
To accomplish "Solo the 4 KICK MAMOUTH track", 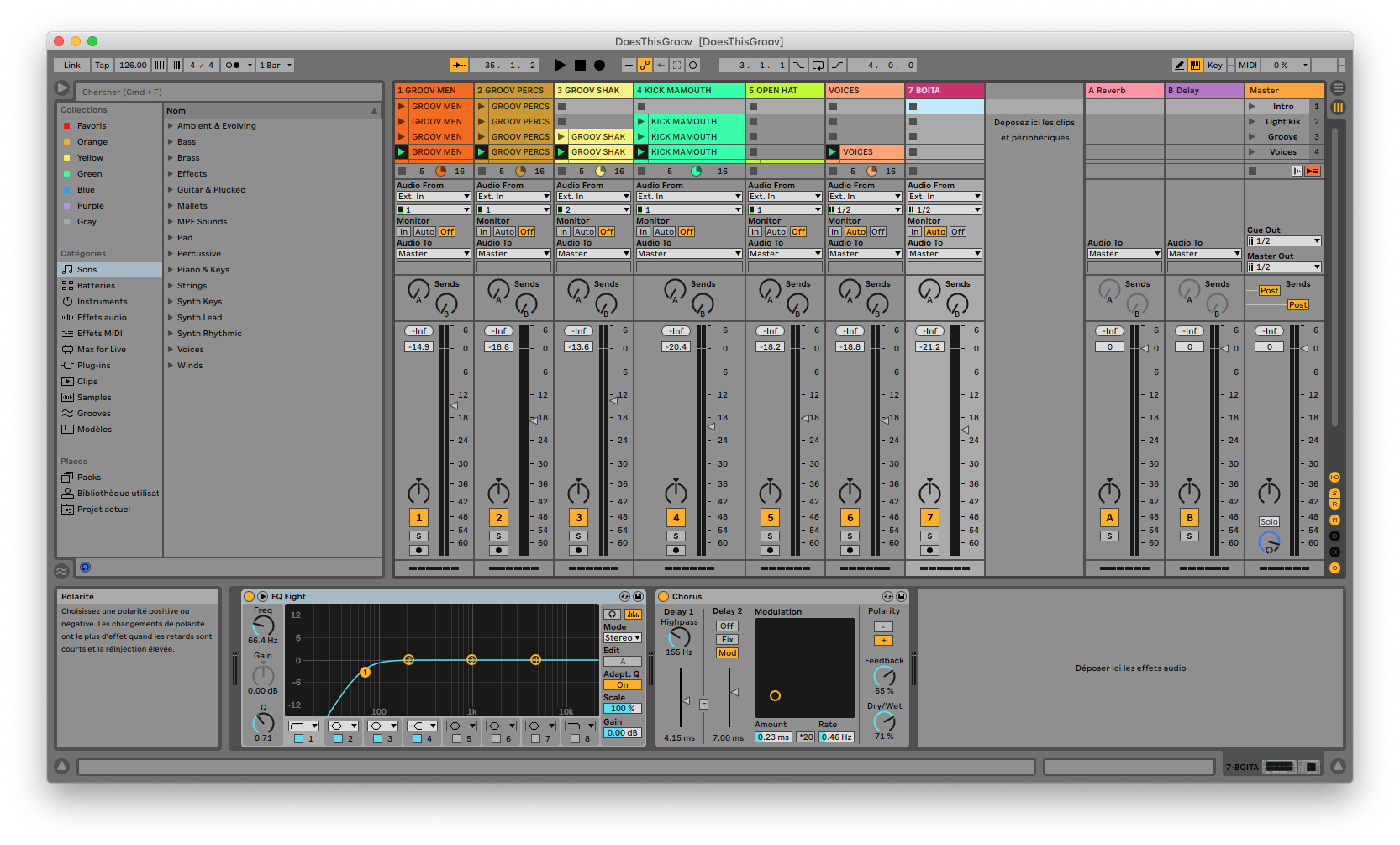I will tap(676, 536).
